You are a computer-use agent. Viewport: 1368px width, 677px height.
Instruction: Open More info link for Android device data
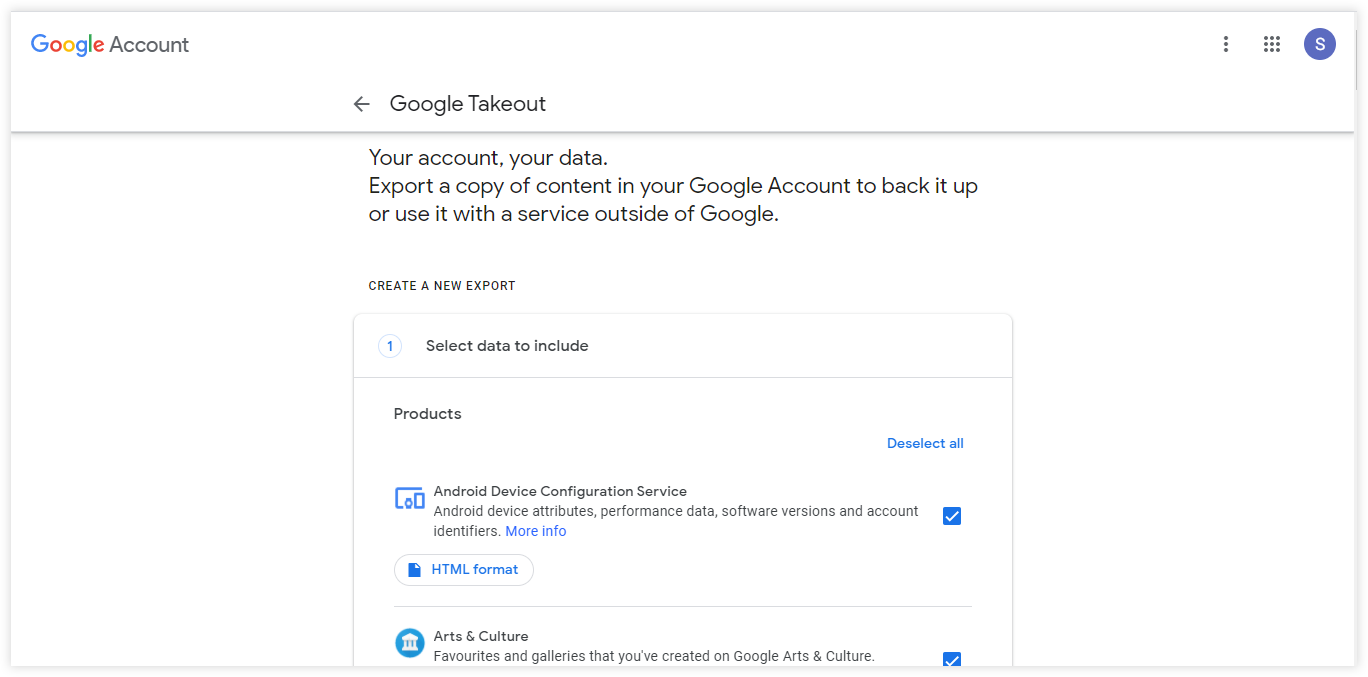click(536, 531)
